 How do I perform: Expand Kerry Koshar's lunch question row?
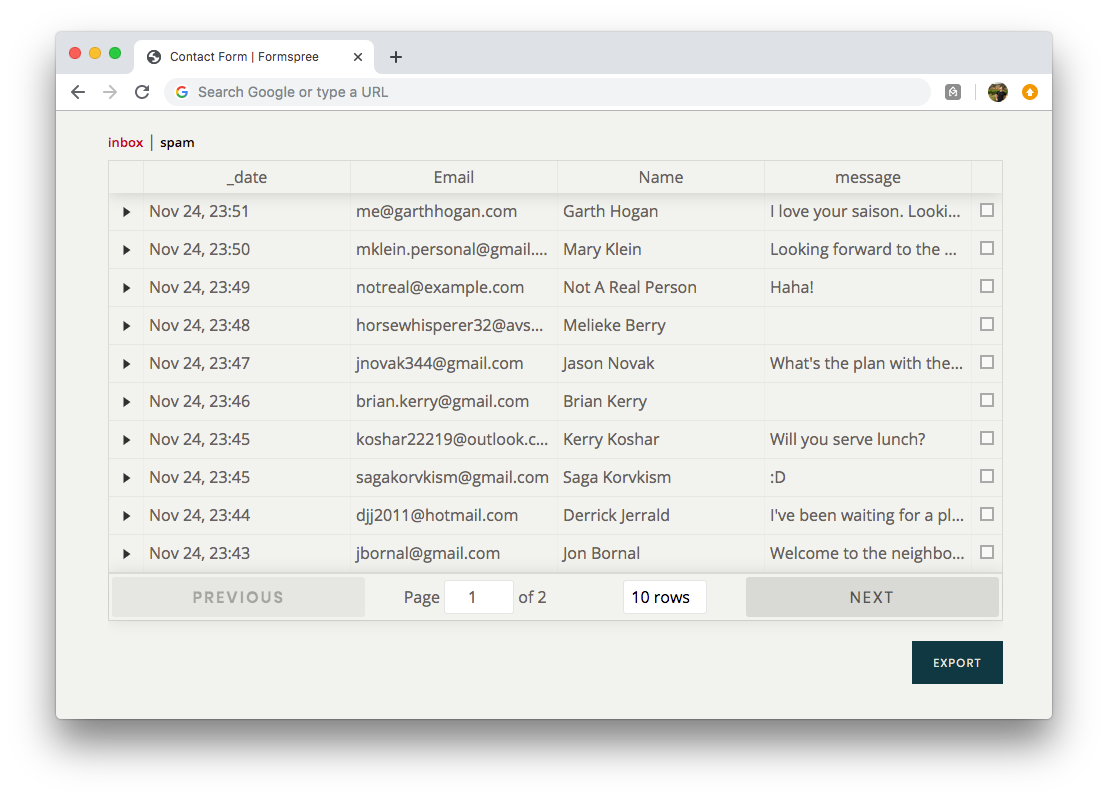coord(125,439)
